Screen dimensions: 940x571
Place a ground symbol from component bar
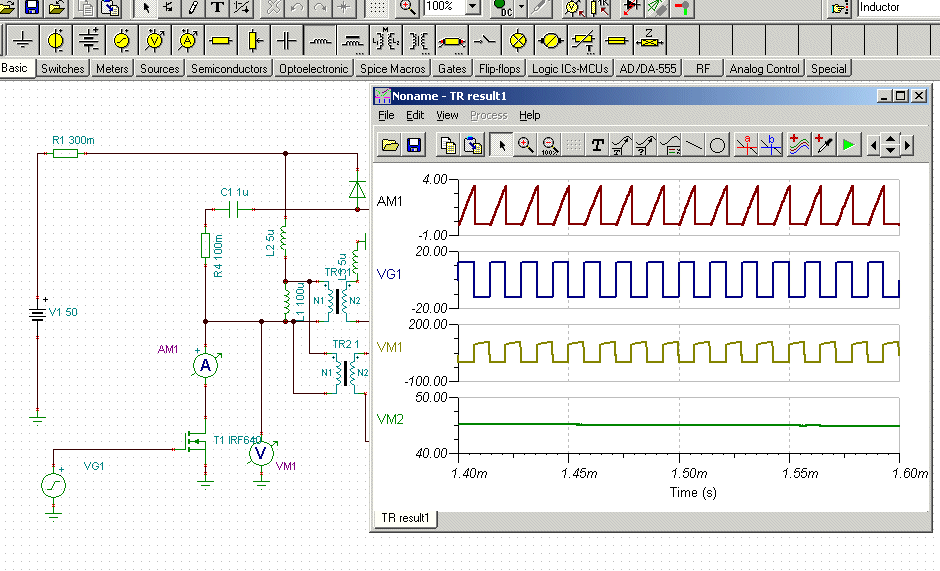(23, 41)
